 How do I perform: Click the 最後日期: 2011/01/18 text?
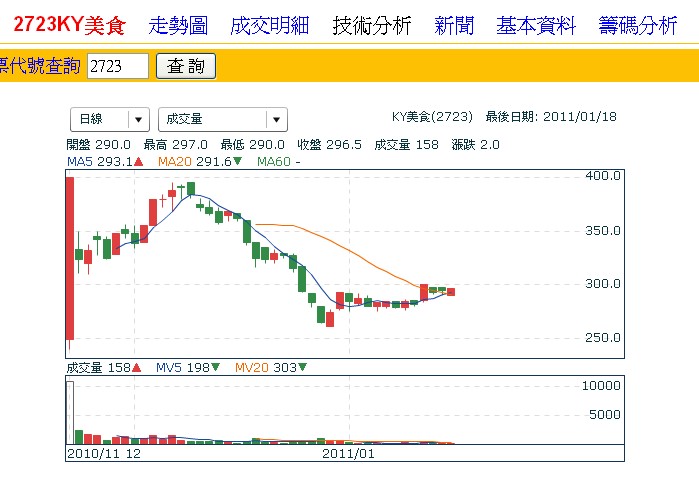[551, 117]
